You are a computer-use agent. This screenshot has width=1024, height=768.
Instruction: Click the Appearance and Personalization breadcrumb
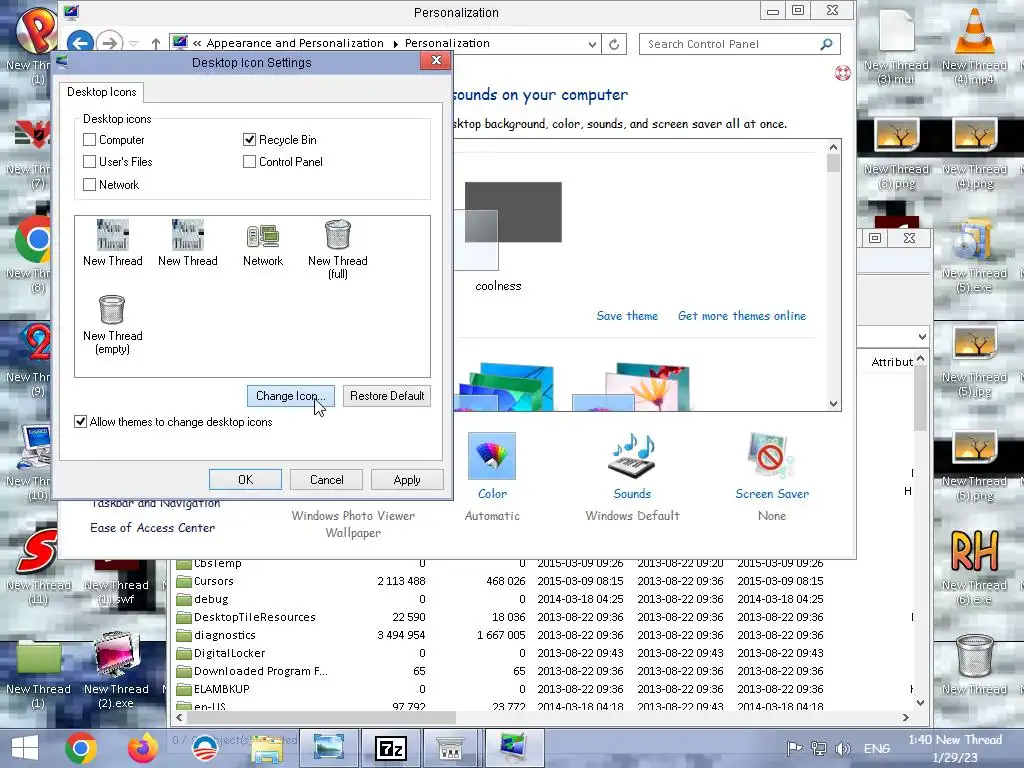[295, 44]
